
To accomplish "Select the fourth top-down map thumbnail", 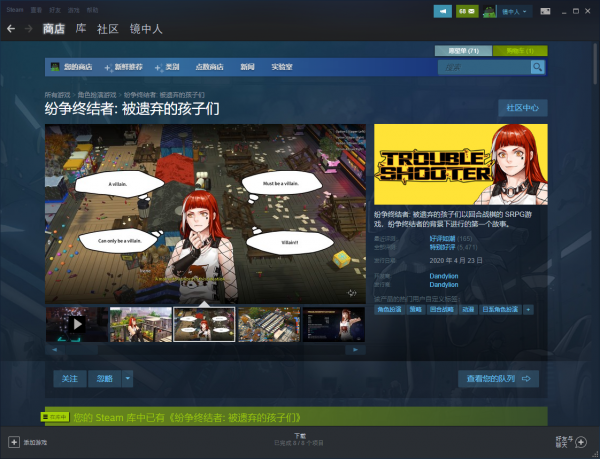I will pyautogui.click(x=269, y=324).
